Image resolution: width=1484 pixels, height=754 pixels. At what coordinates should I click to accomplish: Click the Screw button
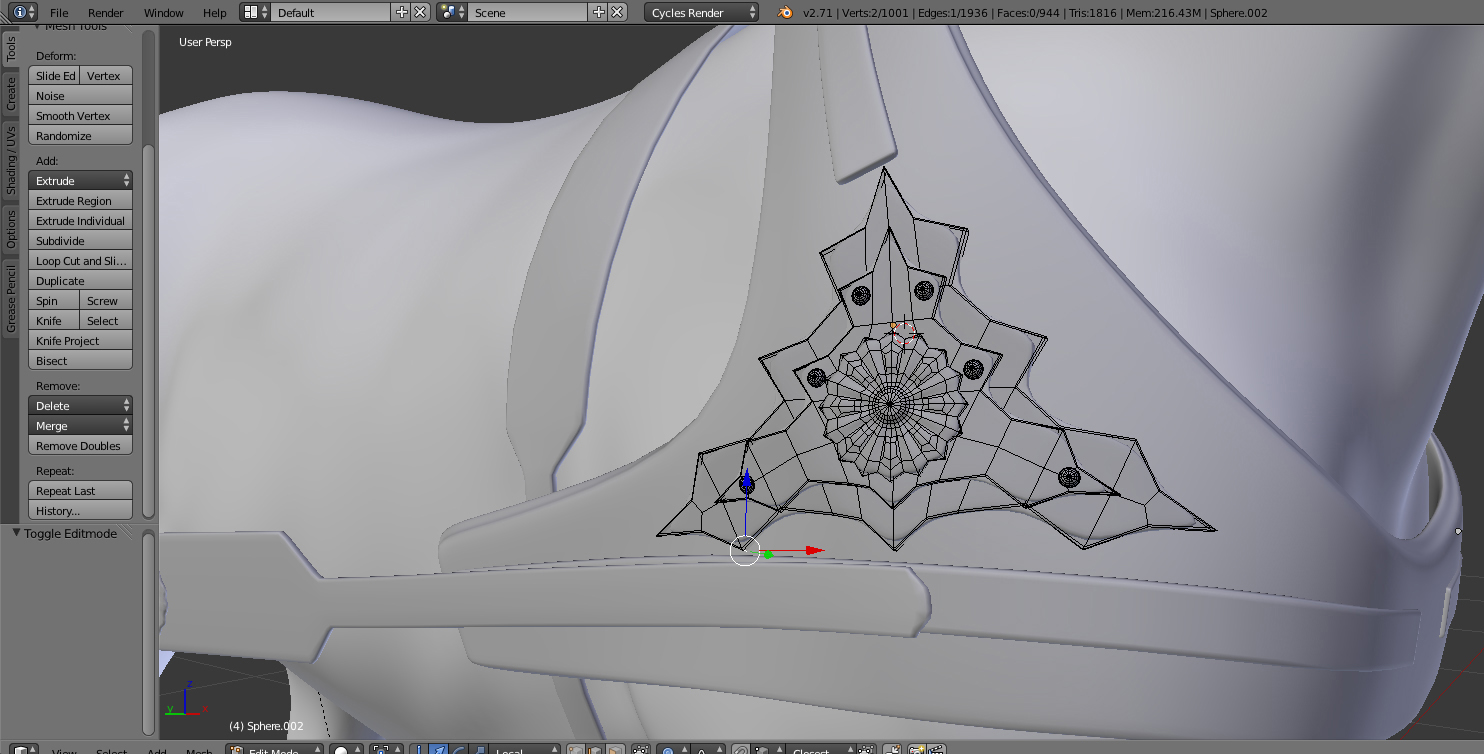tap(106, 300)
